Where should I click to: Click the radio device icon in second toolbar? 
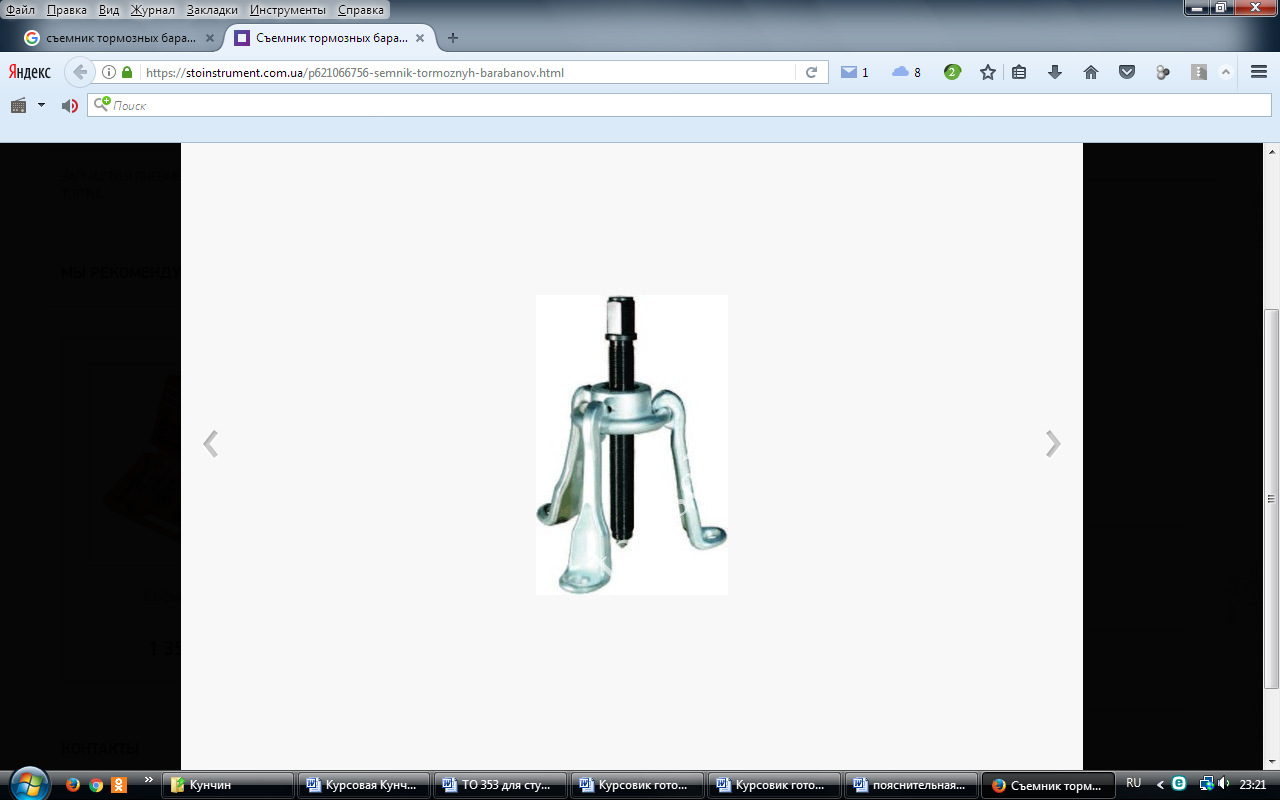click(x=18, y=105)
